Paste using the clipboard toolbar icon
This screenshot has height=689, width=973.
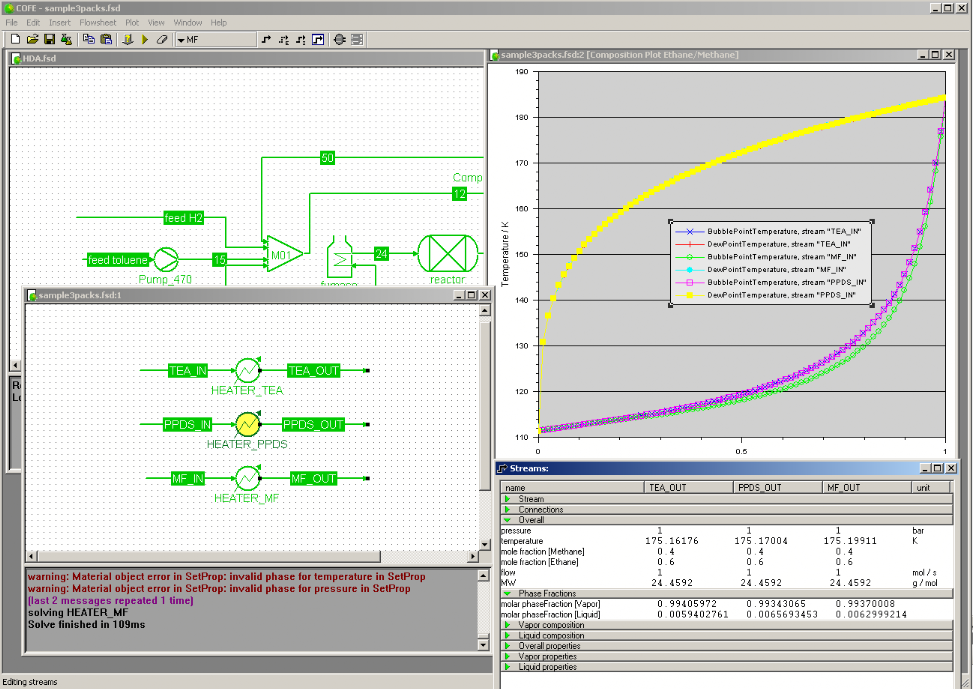point(106,39)
